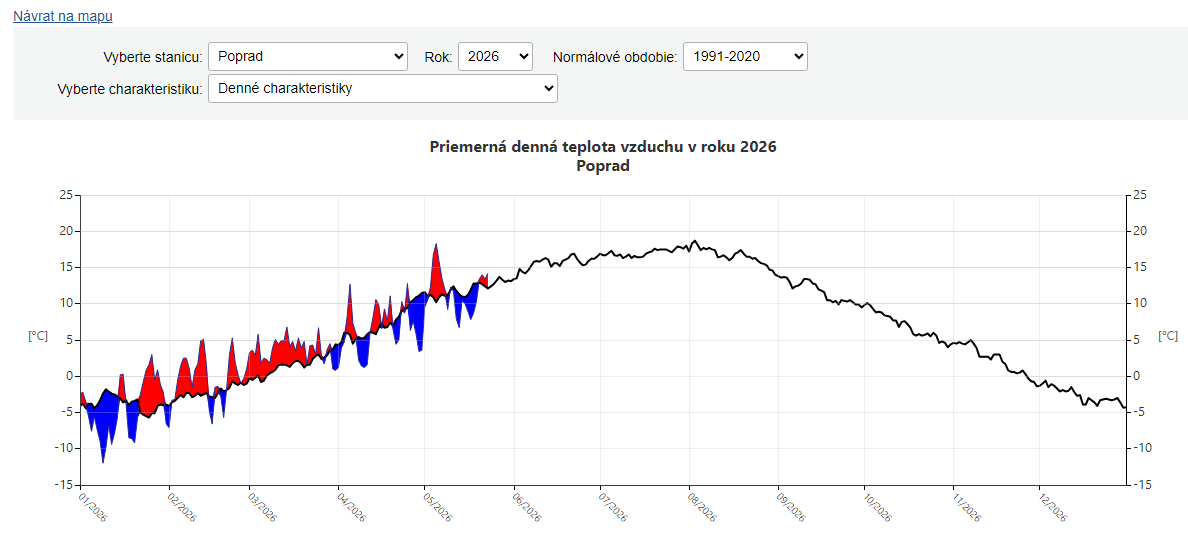The height and width of the screenshot is (554, 1188).
Task: Open the Normálové obdobie 1991-2020 dropdown
Action: (x=746, y=56)
